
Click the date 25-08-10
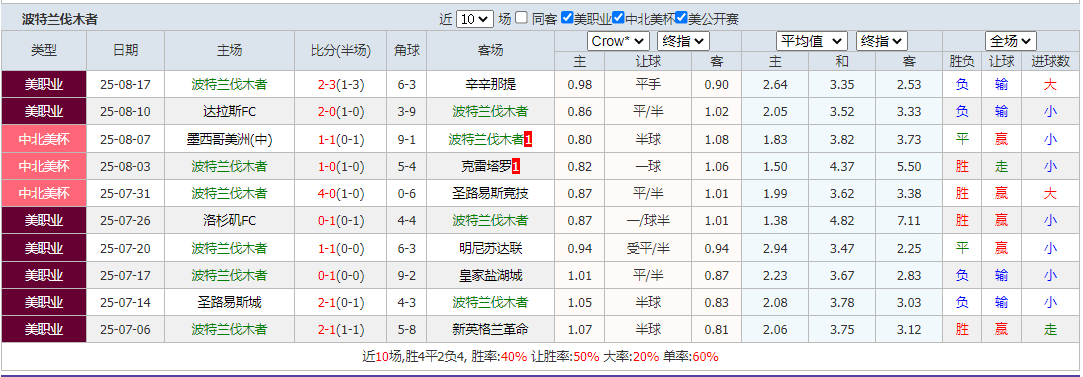pyautogui.click(x=126, y=112)
